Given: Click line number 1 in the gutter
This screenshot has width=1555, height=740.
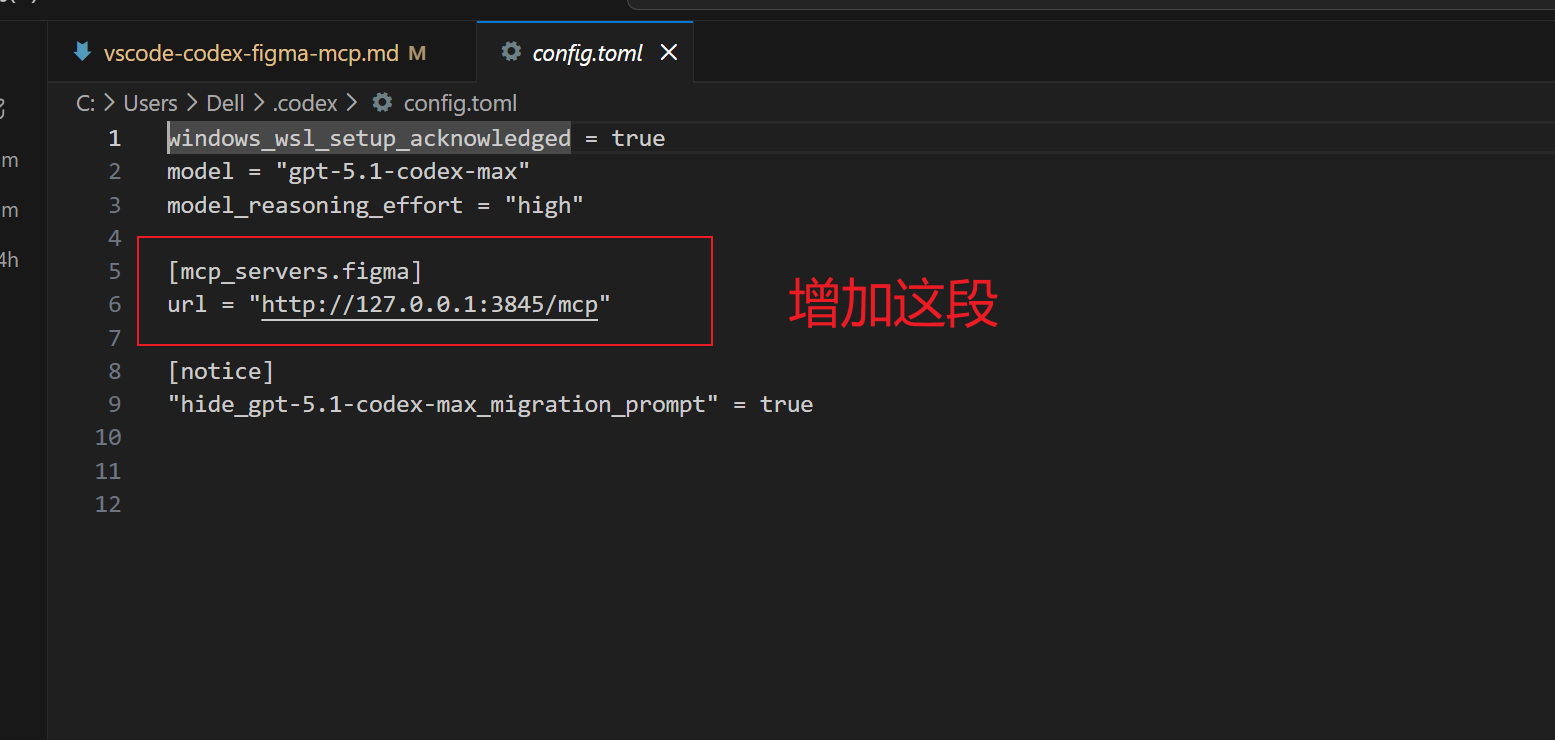Looking at the screenshot, I should click(114, 138).
